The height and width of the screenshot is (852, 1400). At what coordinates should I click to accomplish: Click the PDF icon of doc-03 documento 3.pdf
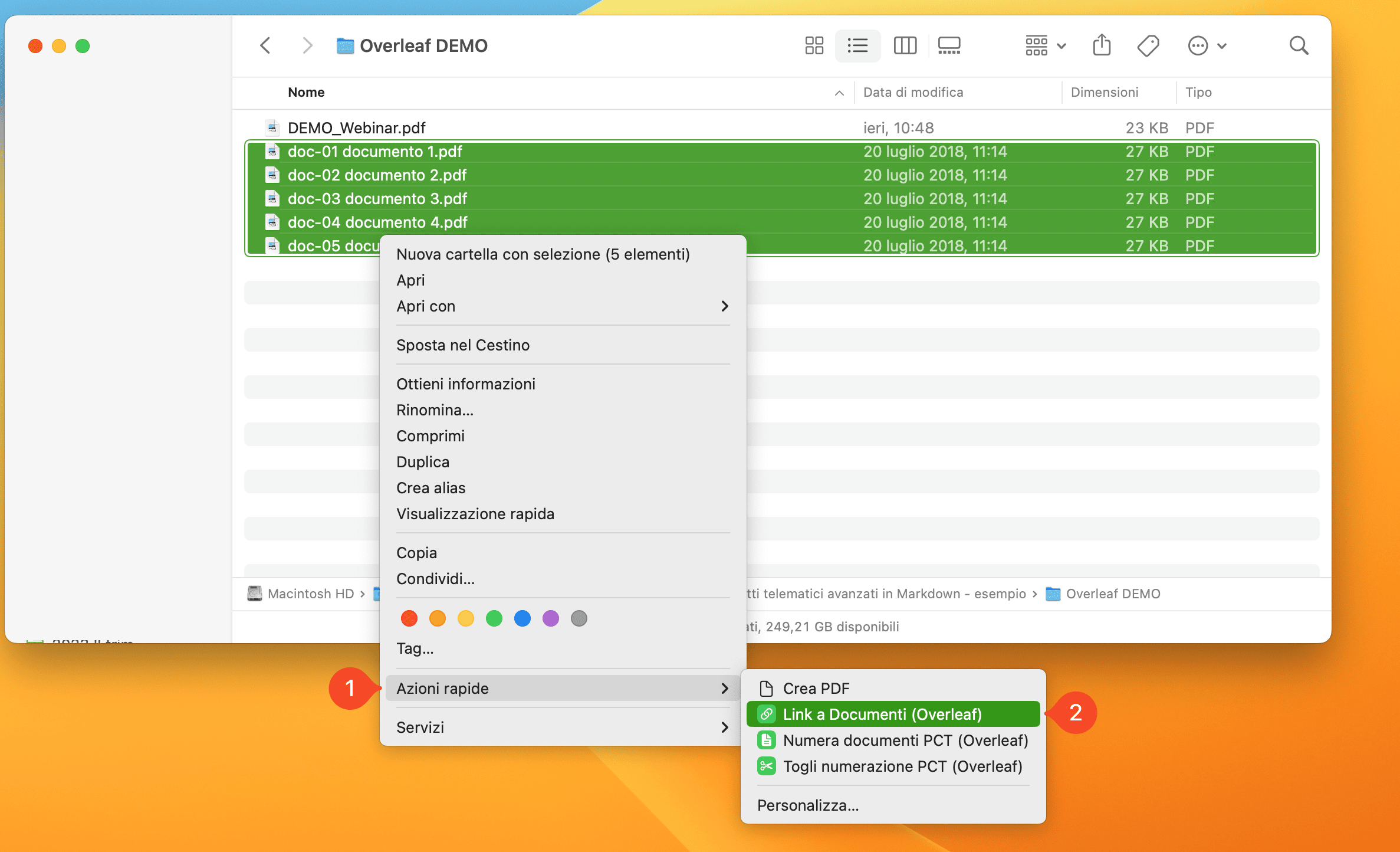point(272,199)
